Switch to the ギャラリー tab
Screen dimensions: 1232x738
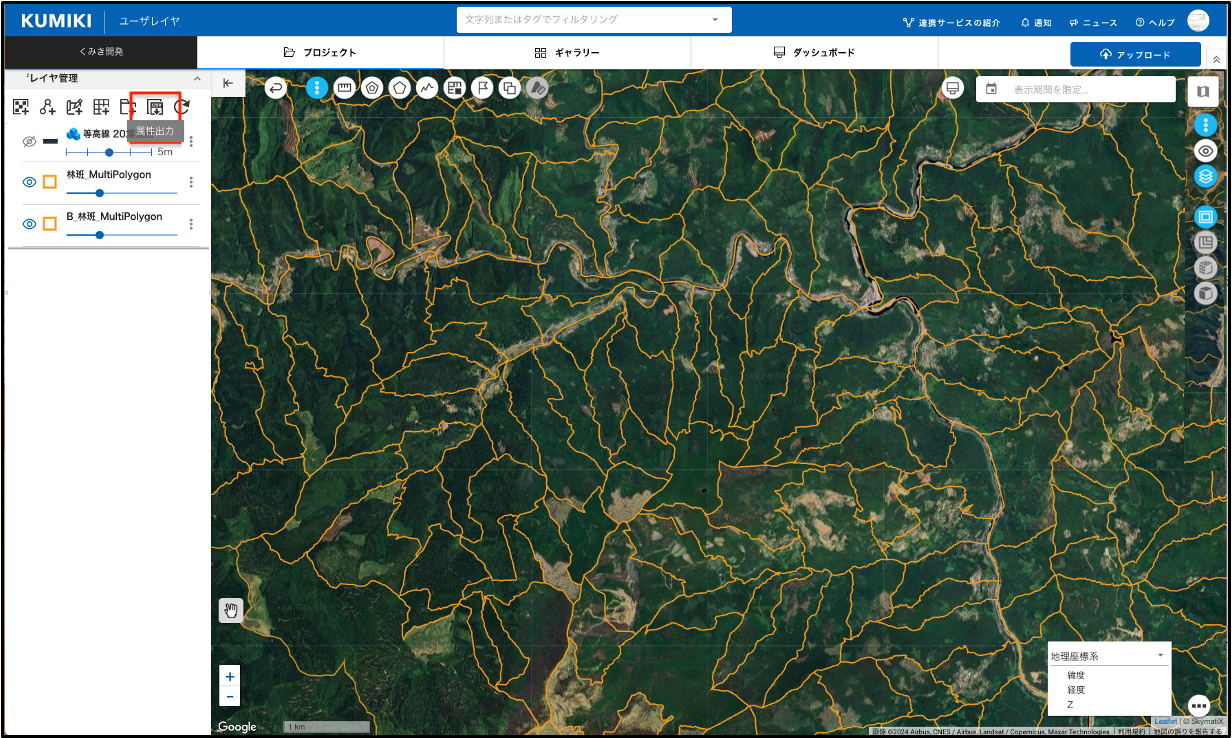[x=567, y=53]
